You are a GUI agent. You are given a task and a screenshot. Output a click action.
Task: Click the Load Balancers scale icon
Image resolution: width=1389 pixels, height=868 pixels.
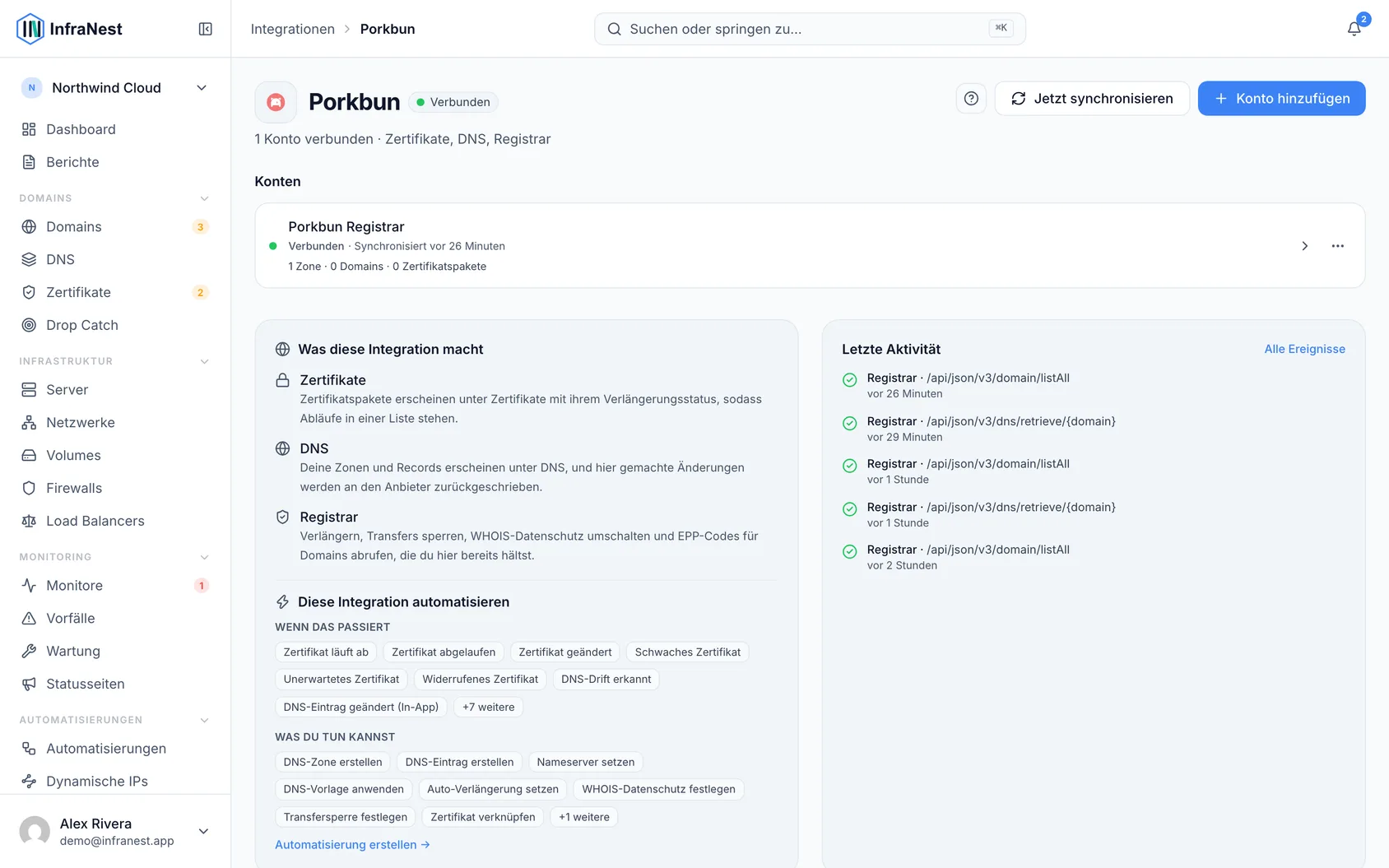point(29,521)
